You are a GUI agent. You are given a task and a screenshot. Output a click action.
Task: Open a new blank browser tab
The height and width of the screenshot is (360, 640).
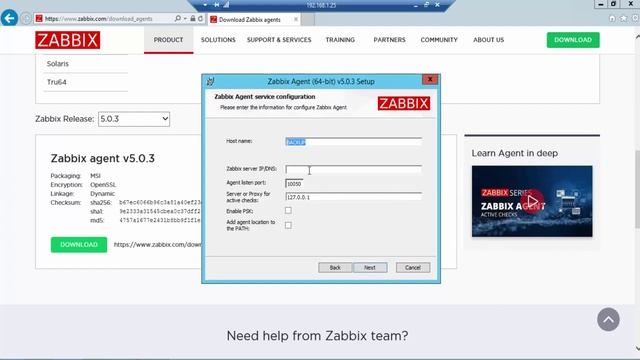coord(308,19)
